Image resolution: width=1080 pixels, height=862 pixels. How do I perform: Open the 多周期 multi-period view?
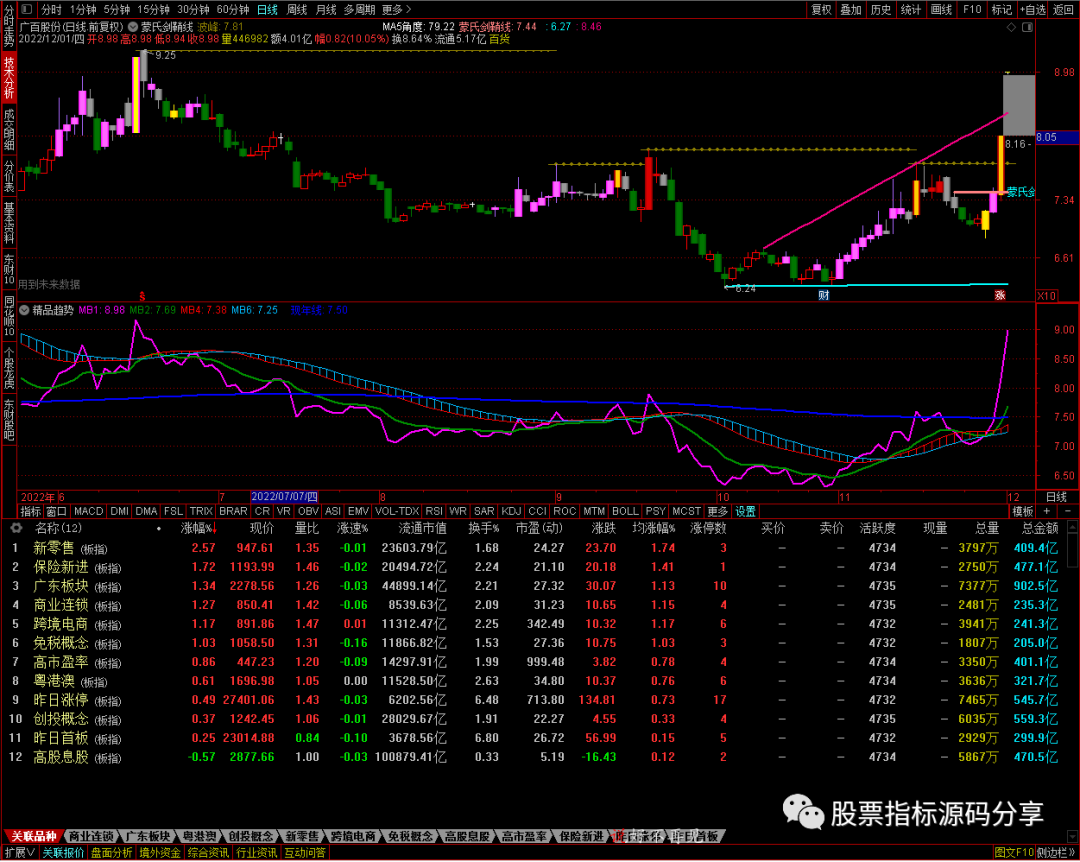(x=360, y=10)
